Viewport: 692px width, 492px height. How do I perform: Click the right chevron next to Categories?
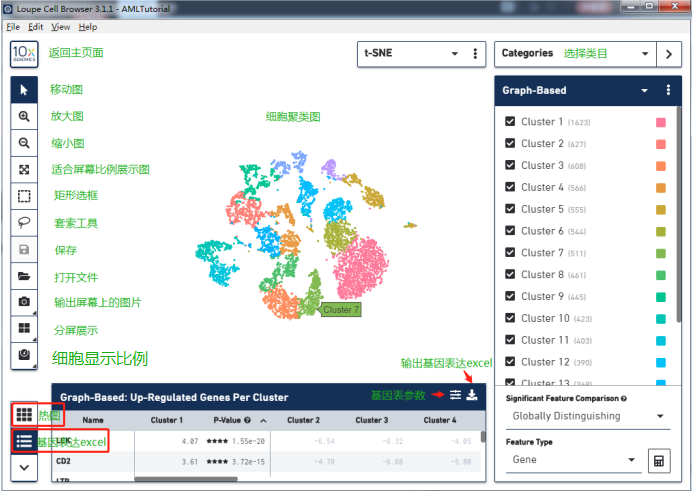coord(669,54)
